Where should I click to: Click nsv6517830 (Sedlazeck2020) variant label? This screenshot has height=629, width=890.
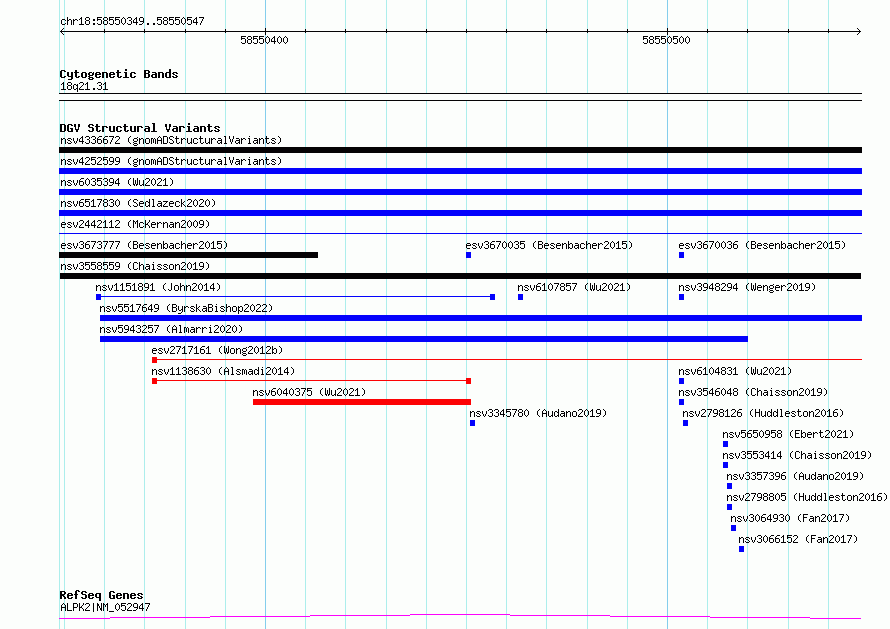pyautogui.click(x=138, y=203)
